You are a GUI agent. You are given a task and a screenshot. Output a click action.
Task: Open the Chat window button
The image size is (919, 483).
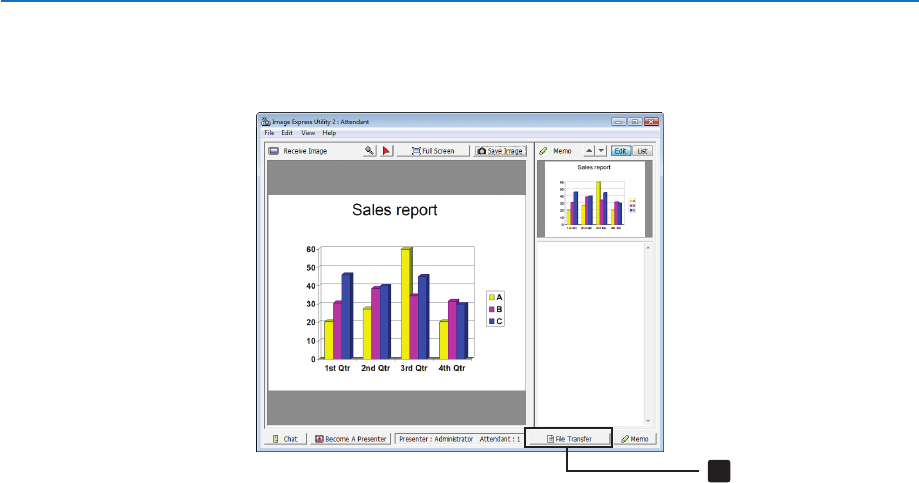(285, 438)
